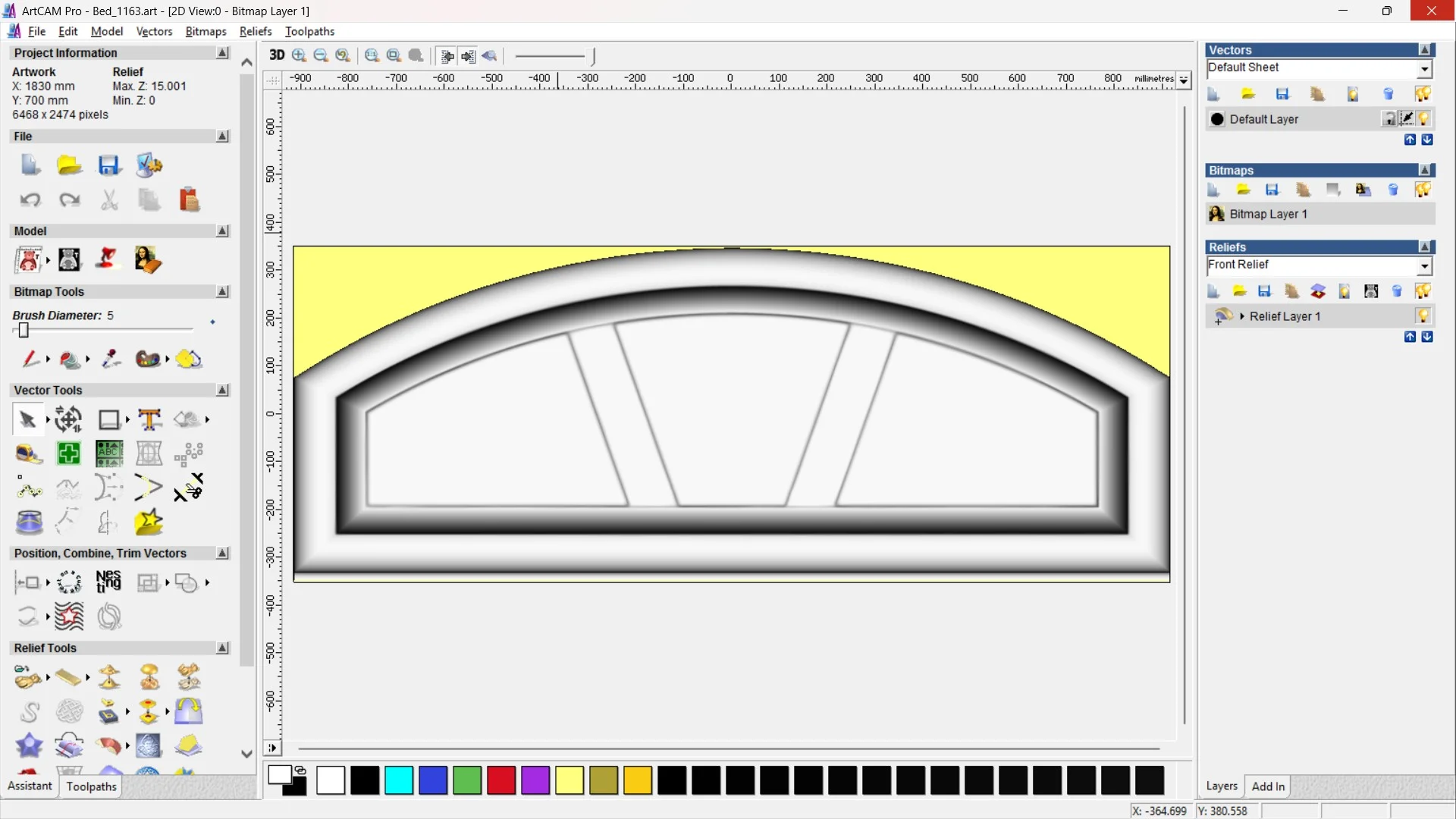Click the Save file icon

[x=109, y=165]
